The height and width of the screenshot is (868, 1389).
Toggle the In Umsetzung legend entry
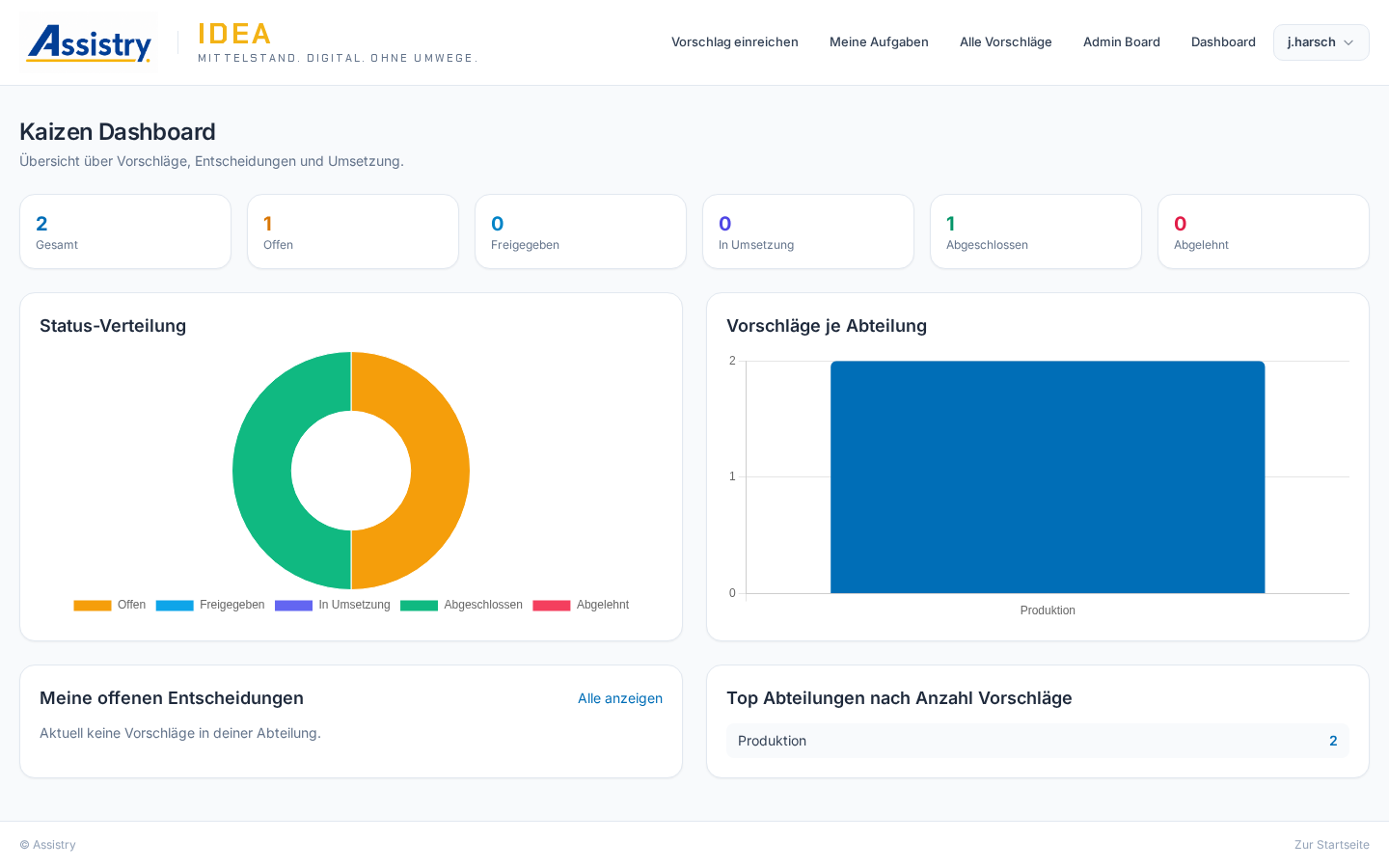click(x=333, y=605)
